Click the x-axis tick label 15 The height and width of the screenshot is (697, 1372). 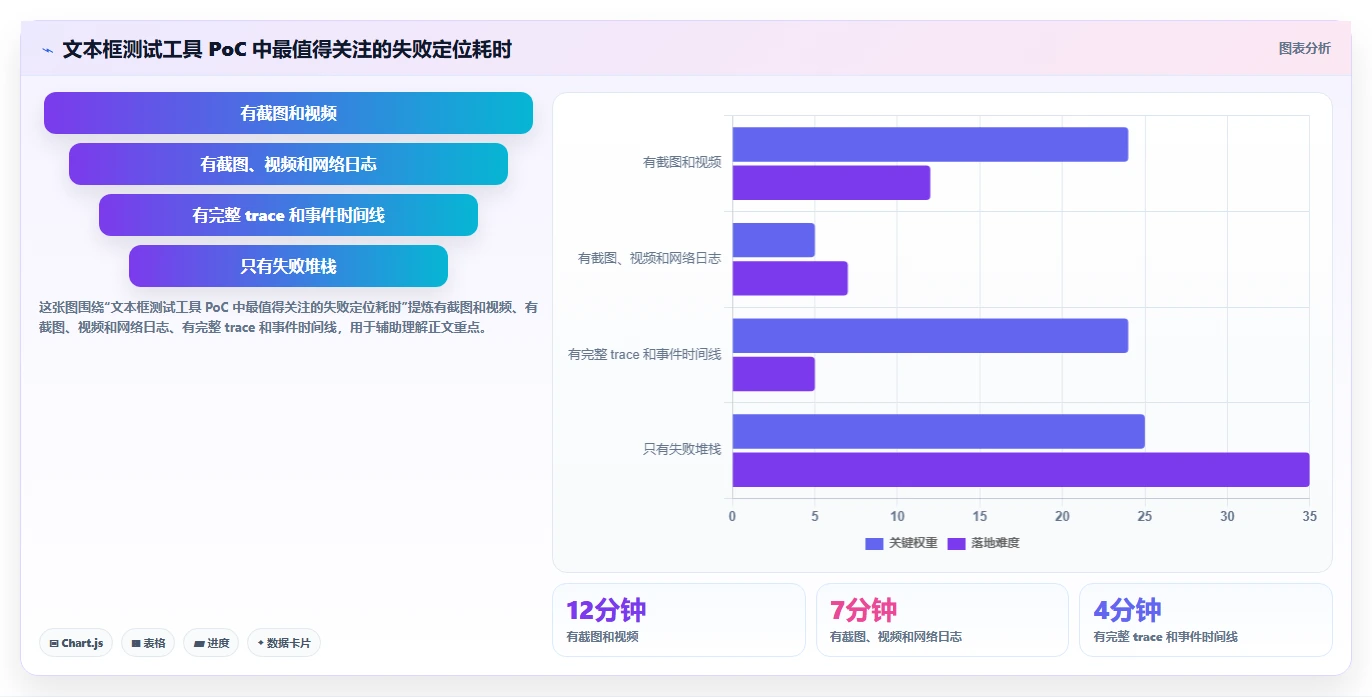pyautogui.click(x=980, y=516)
